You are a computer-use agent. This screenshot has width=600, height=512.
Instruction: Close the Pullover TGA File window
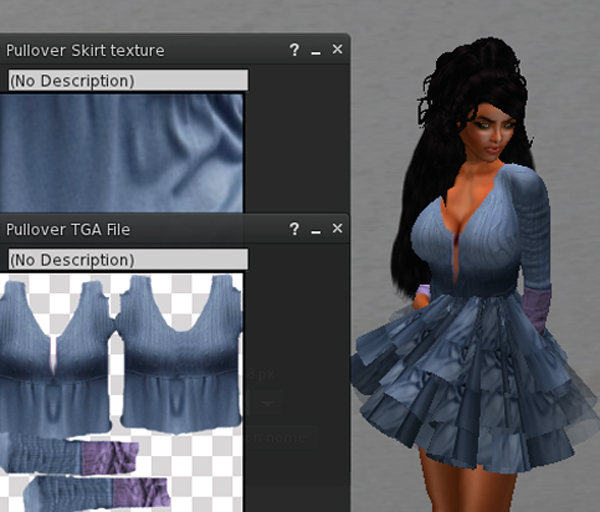coord(337,228)
